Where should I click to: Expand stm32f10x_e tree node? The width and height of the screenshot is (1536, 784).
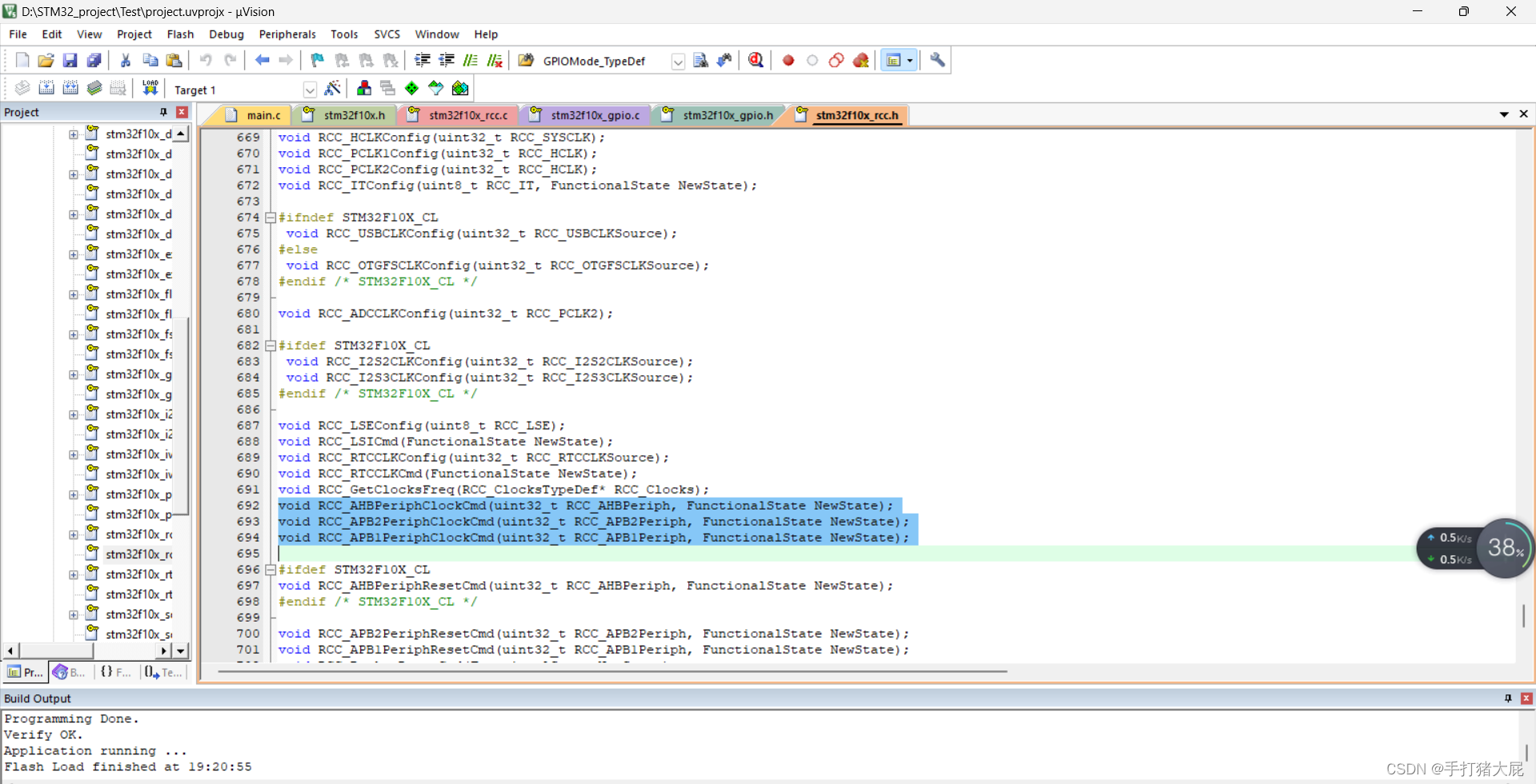click(x=73, y=254)
